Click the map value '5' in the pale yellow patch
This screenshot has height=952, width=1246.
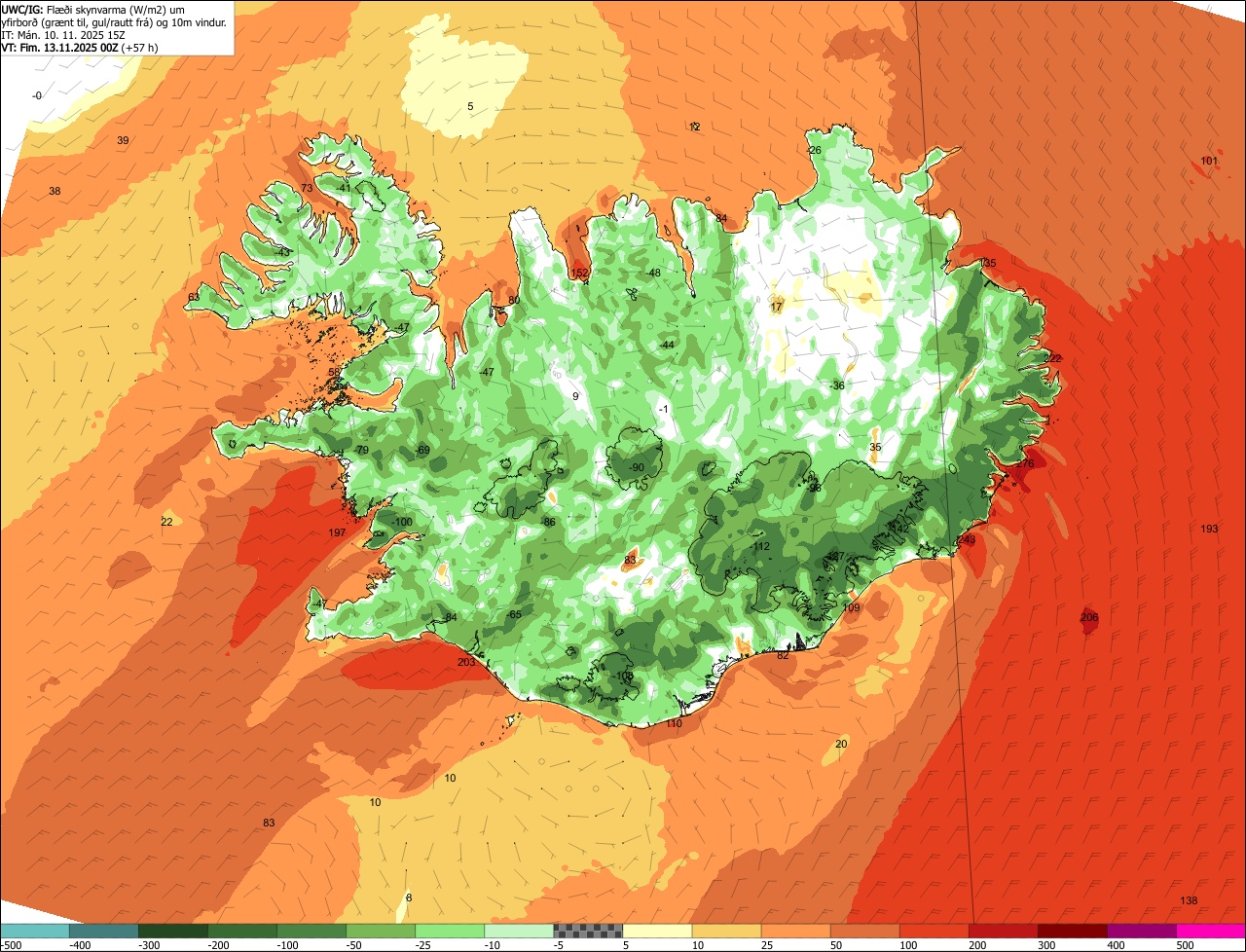470,106
